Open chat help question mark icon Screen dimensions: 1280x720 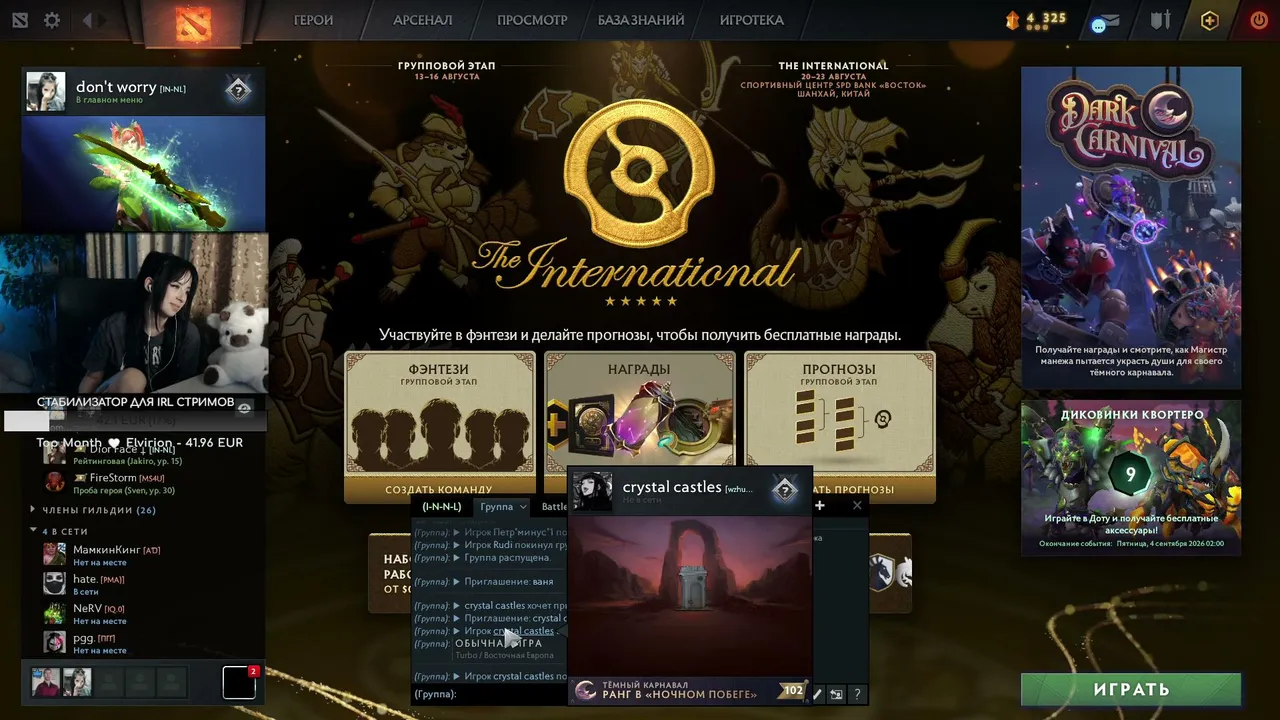click(x=857, y=694)
